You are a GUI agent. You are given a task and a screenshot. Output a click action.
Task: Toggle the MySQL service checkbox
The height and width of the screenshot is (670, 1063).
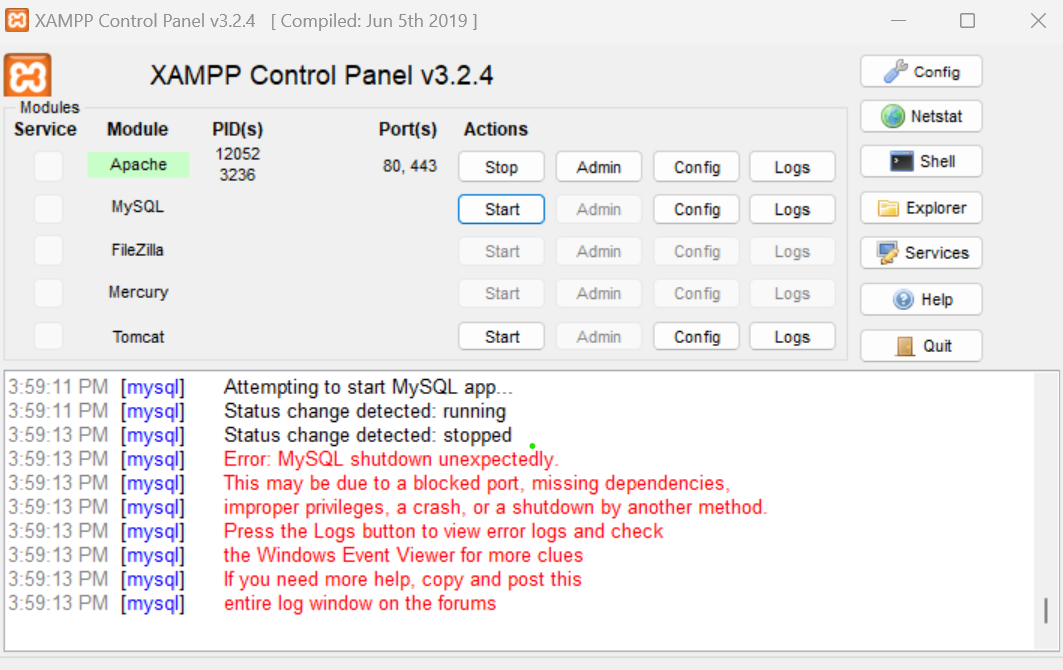(48, 209)
